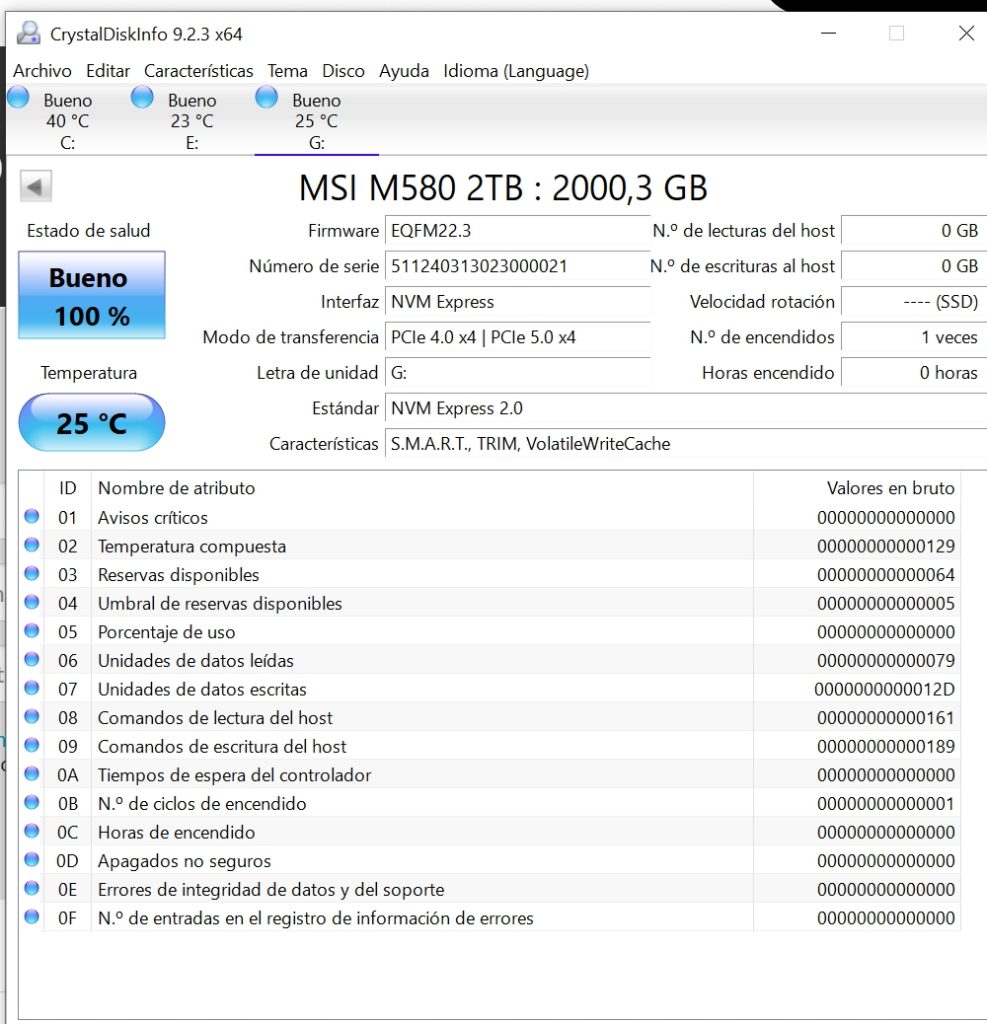
Task: Select the Apagados no seguros attribute name
Action: tap(184, 861)
